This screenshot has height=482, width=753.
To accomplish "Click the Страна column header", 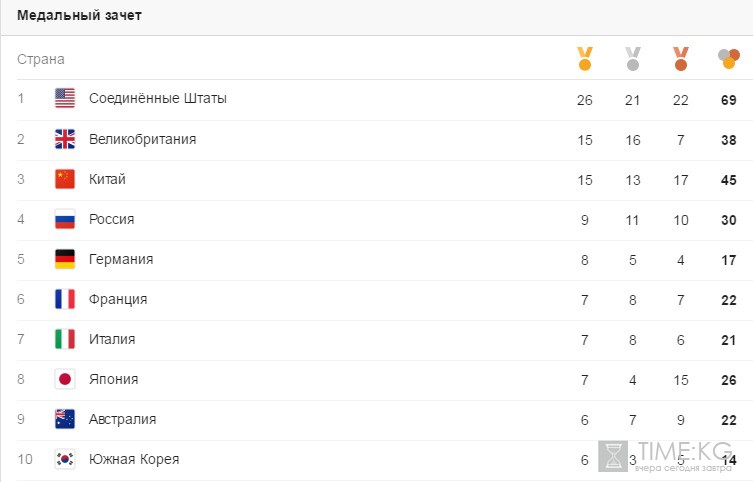I will click(41, 59).
